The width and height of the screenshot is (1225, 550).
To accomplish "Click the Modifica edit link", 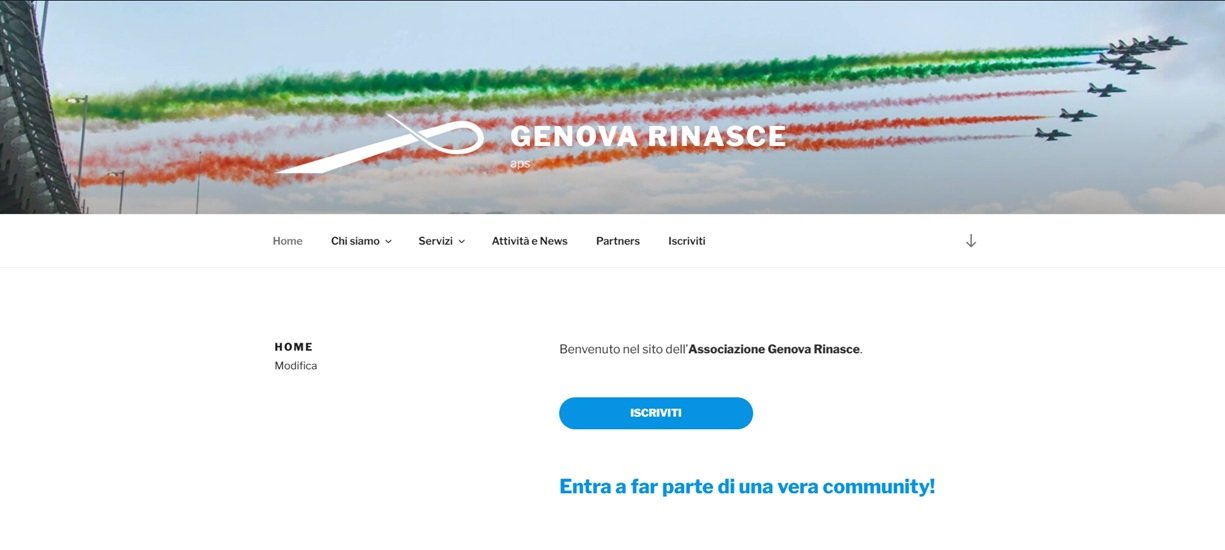I will (x=296, y=366).
